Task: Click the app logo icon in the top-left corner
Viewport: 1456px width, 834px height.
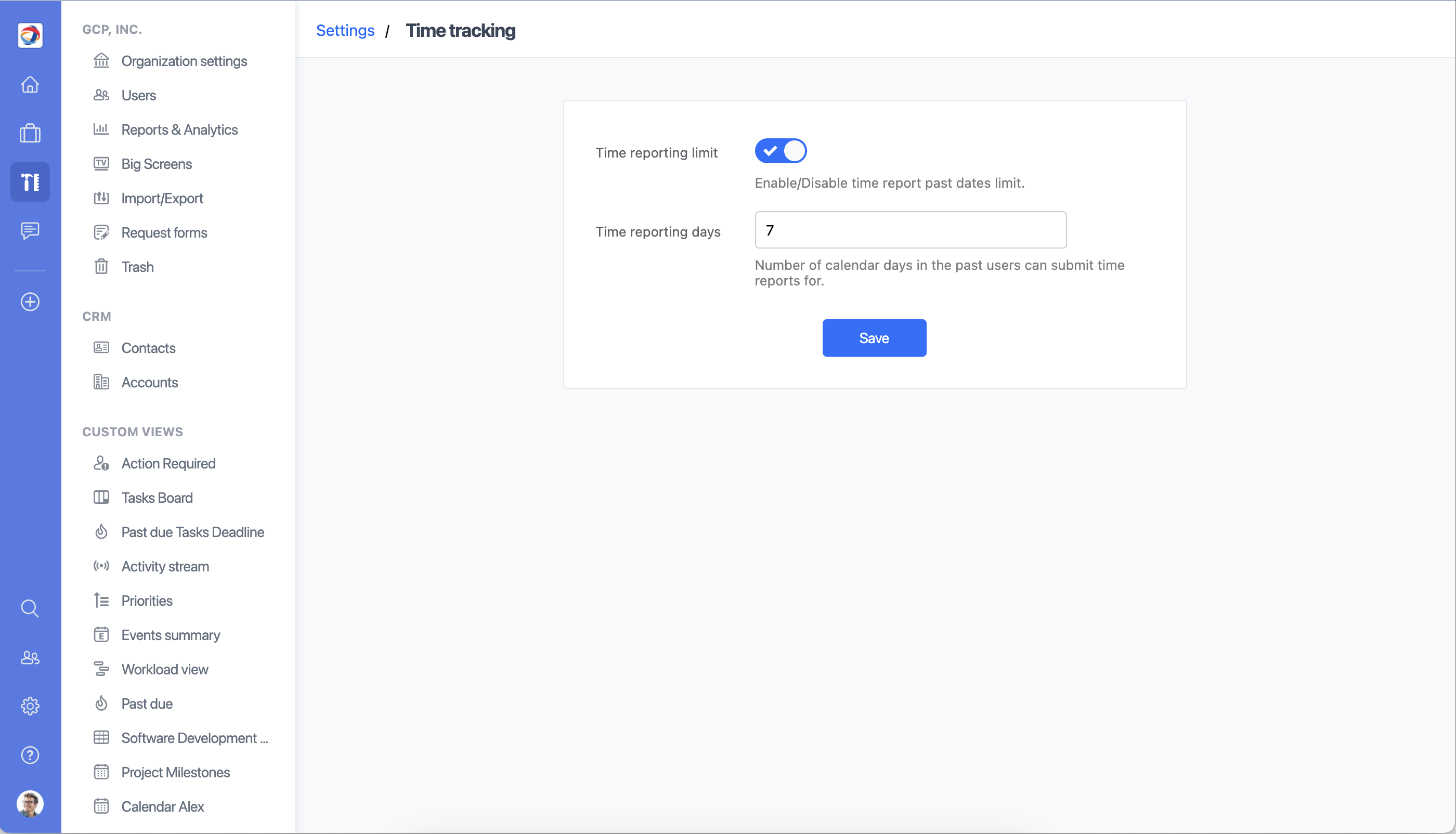Action: pyautogui.click(x=30, y=35)
